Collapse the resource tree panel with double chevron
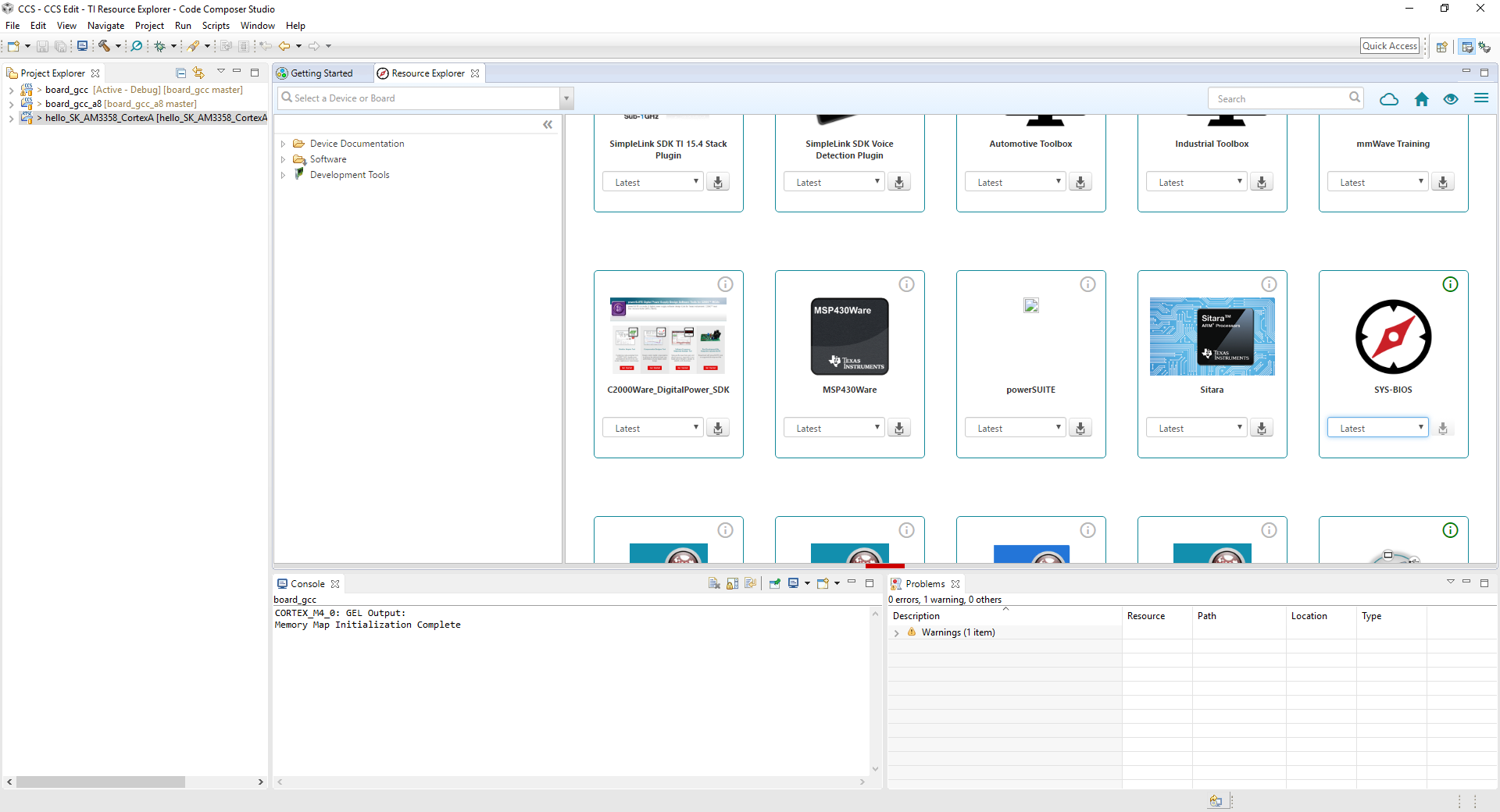 click(x=548, y=124)
